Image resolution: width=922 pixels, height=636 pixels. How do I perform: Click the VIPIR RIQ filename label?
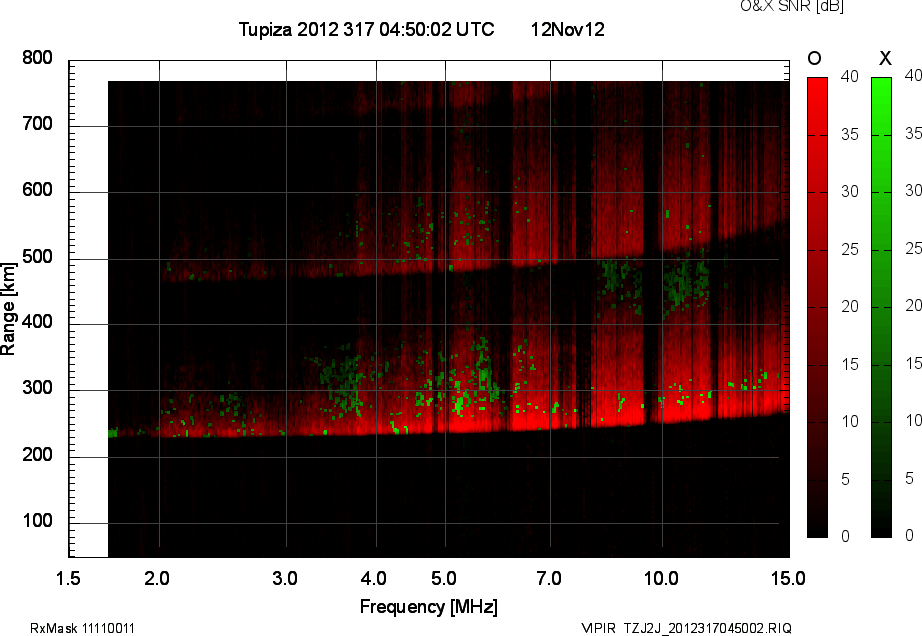[686, 628]
